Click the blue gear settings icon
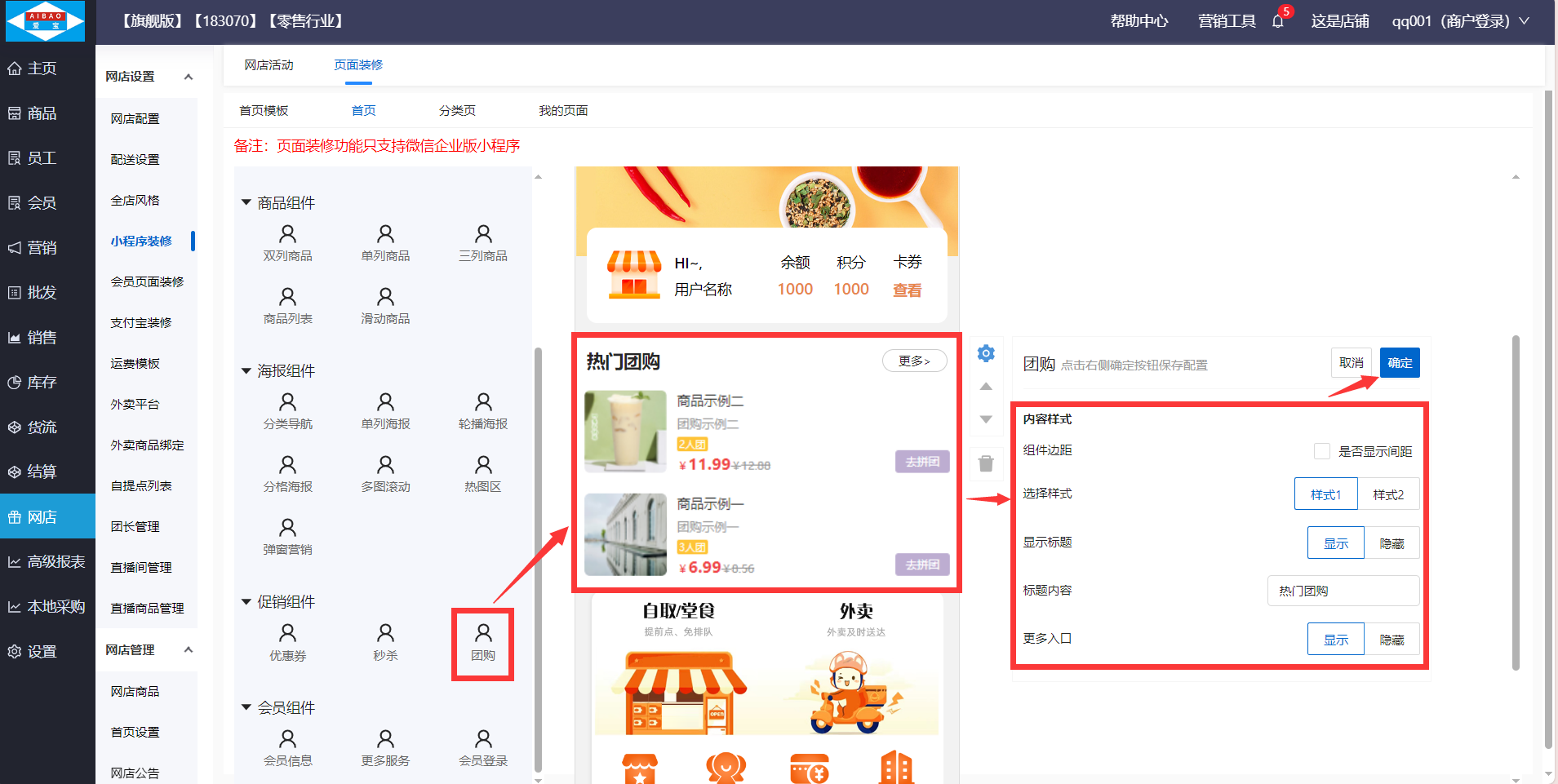Screen dimensions: 1558x784 pyautogui.click(x=986, y=353)
